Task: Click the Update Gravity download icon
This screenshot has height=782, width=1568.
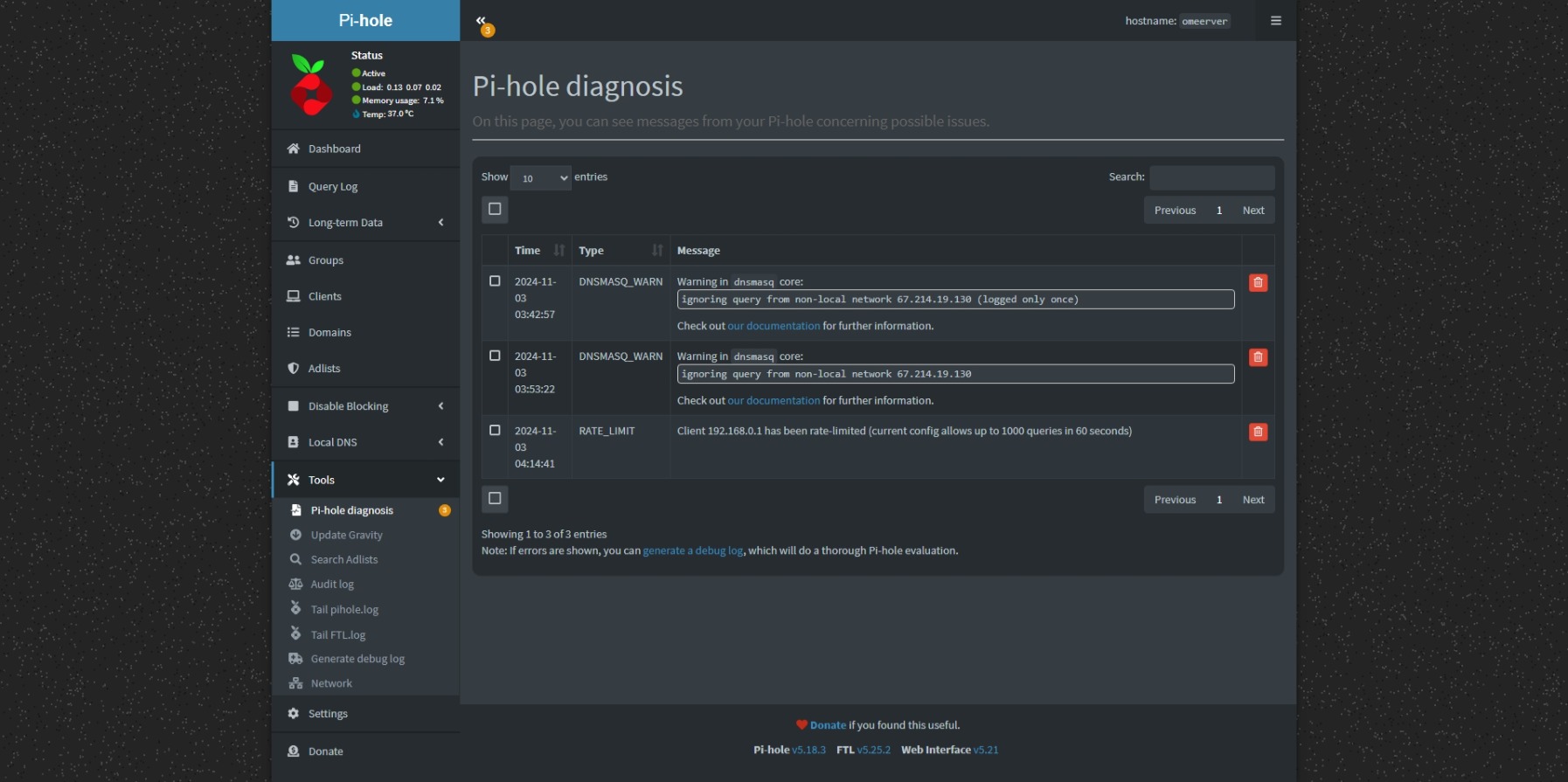Action: pos(295,535)
